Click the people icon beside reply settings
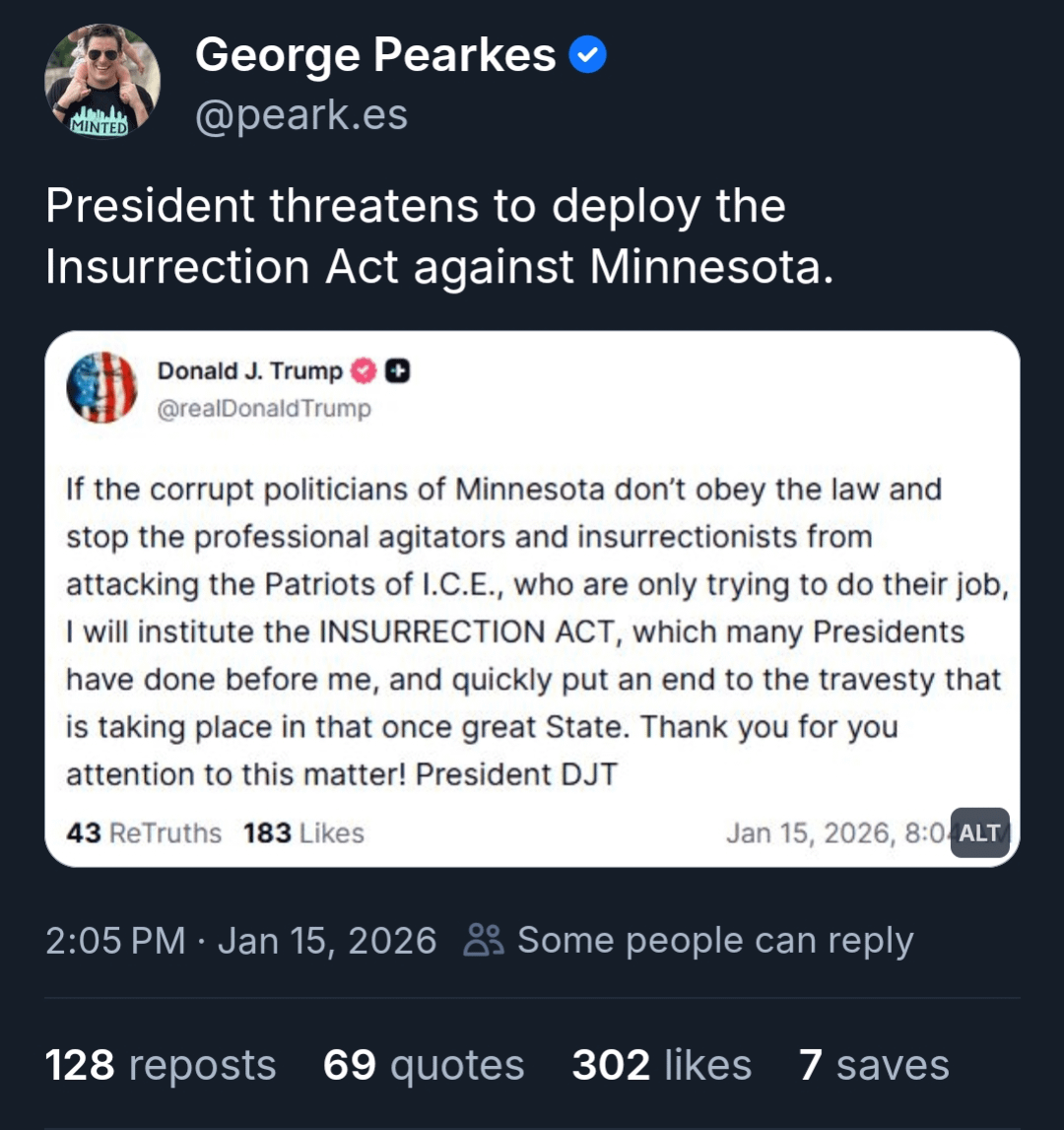Image resolution: width=1064 pixels, height=1130 pixels. (484, 941)
